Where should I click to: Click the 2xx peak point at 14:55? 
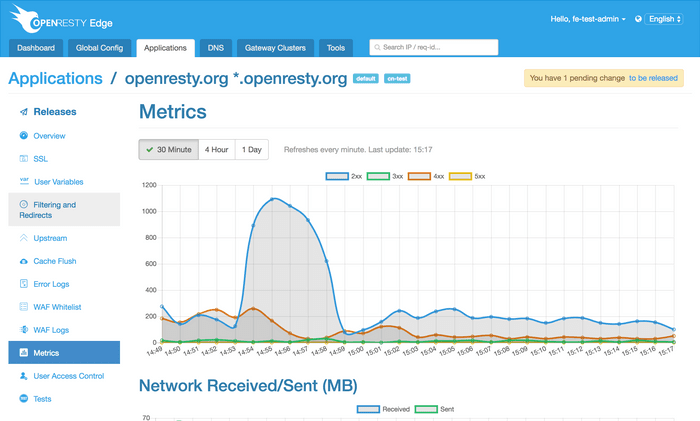(272, 199)
